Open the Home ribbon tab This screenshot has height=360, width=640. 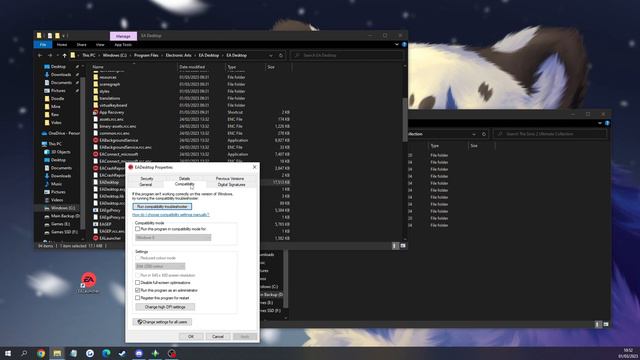point(62,44)
